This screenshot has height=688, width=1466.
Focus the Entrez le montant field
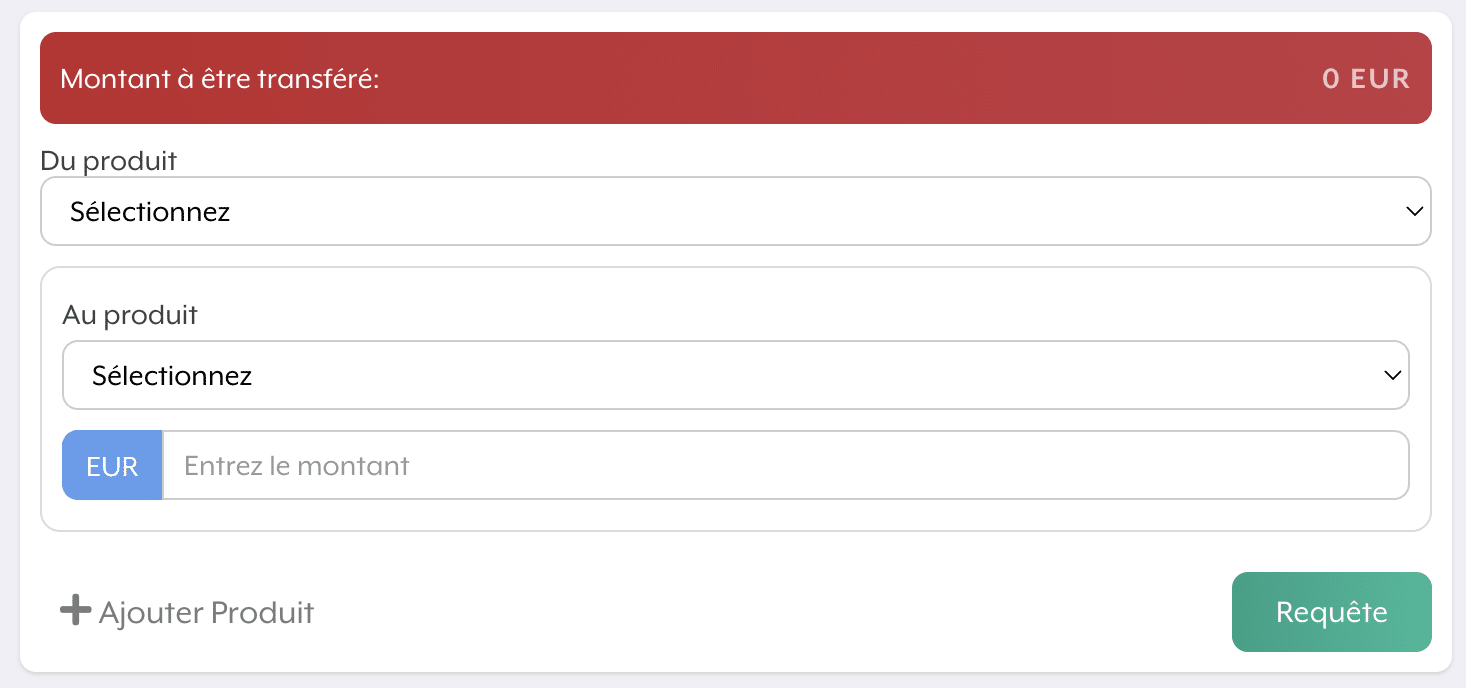[785, 466]
